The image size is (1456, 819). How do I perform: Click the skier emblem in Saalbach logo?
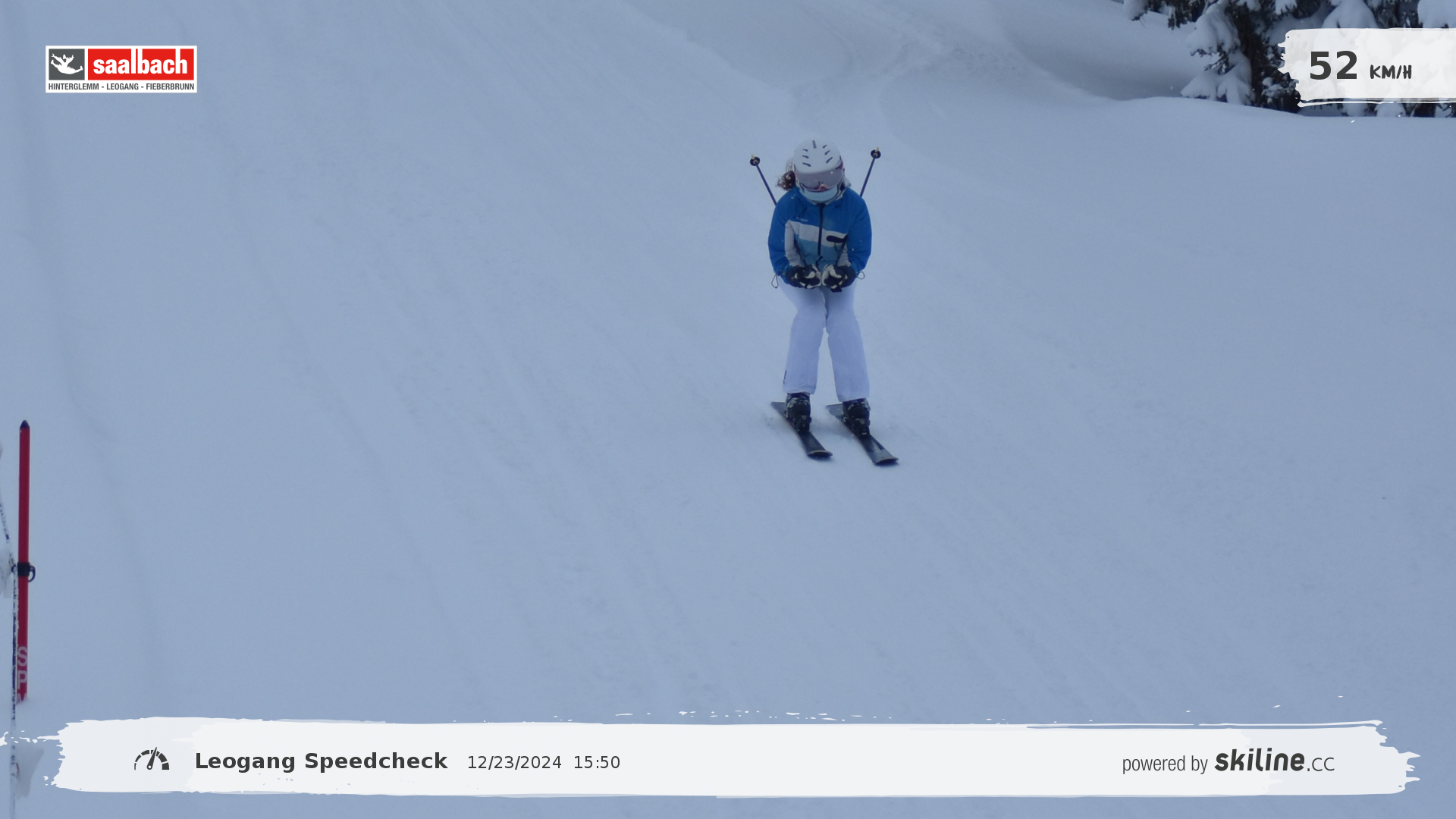[67, 64]
